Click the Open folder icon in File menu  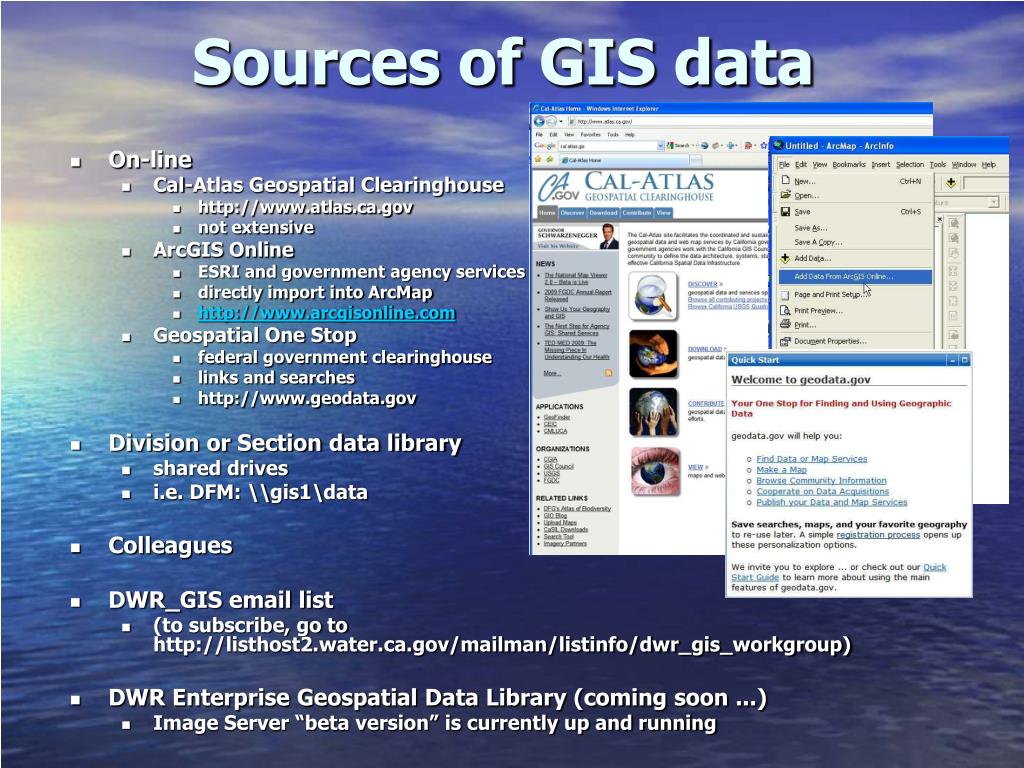point(786,195)
